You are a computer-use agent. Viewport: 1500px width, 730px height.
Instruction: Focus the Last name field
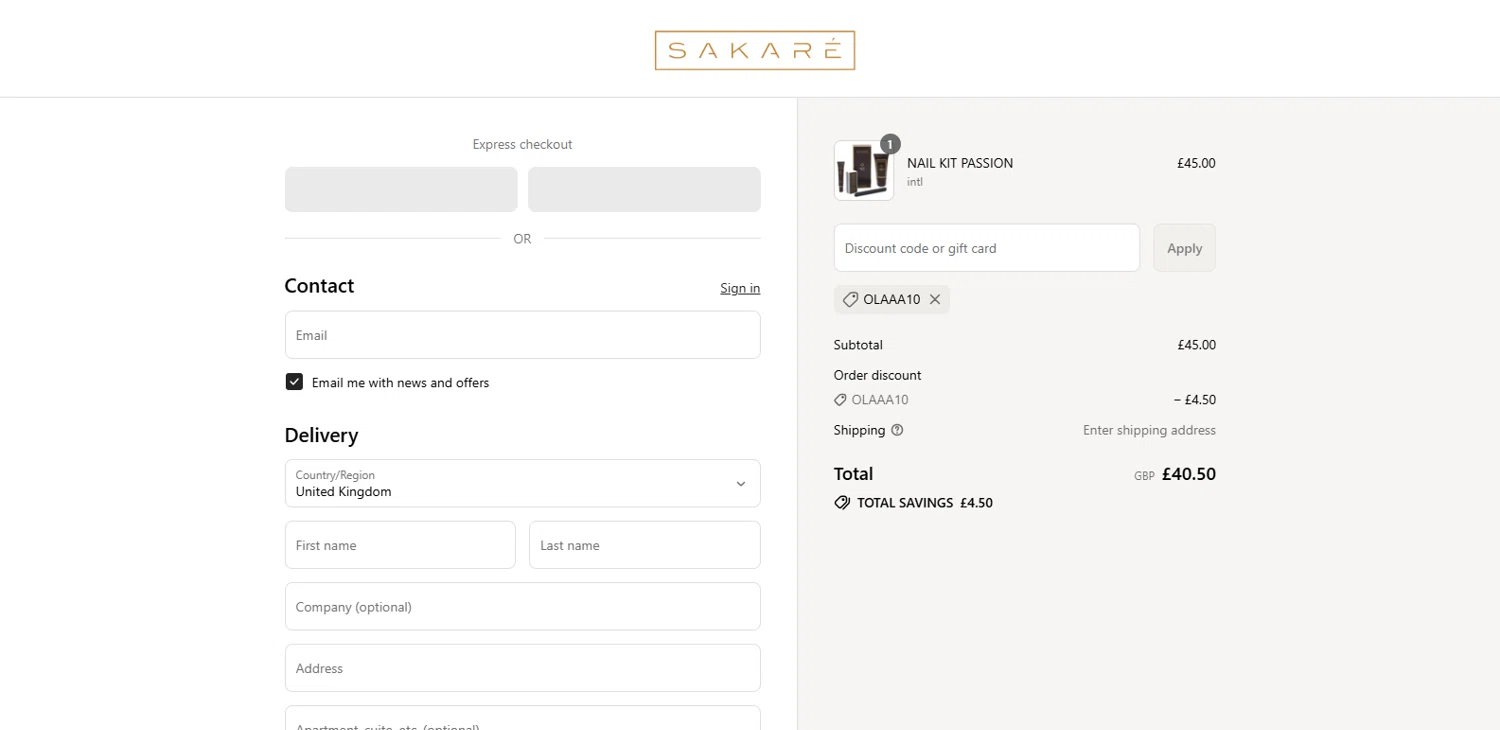[645, 545]
